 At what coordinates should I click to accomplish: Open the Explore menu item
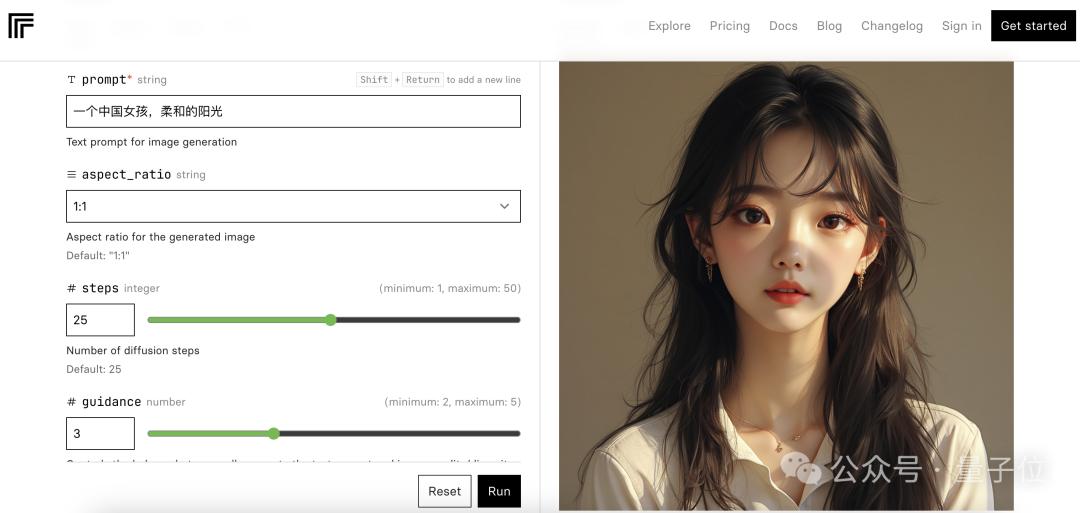[669, 26]
